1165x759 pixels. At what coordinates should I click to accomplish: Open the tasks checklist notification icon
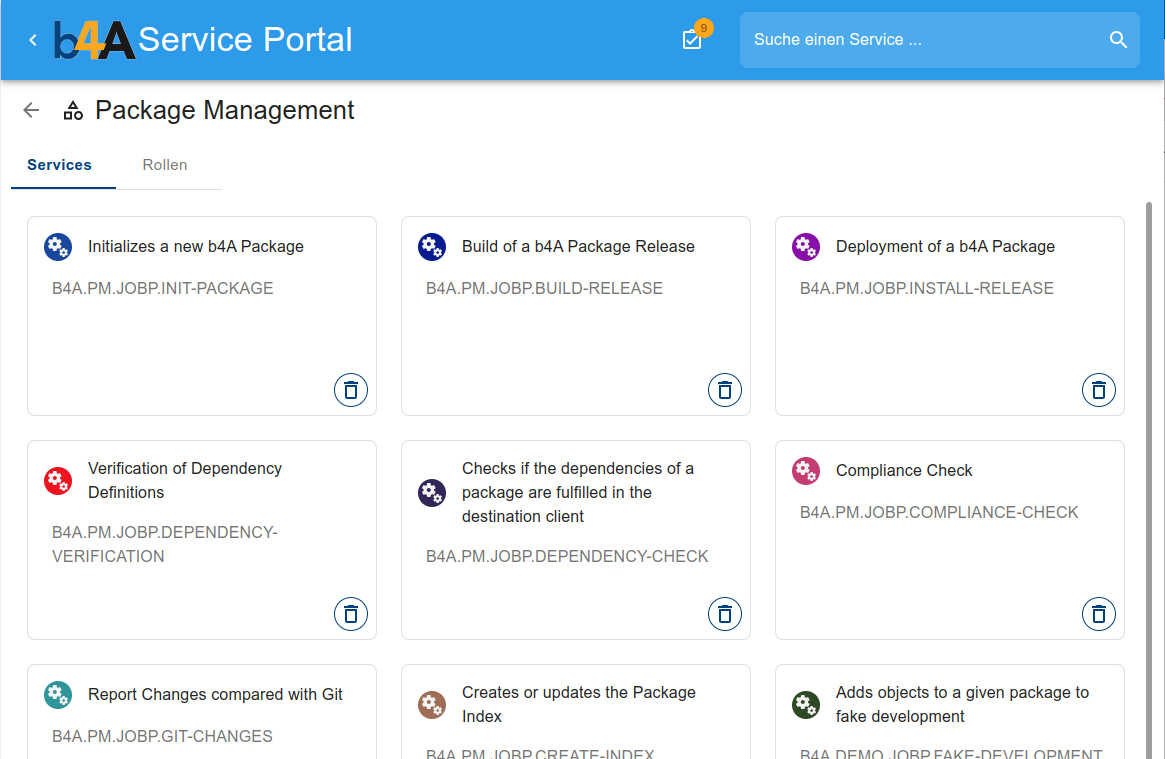pyautogui.click(x=692, y=40)
